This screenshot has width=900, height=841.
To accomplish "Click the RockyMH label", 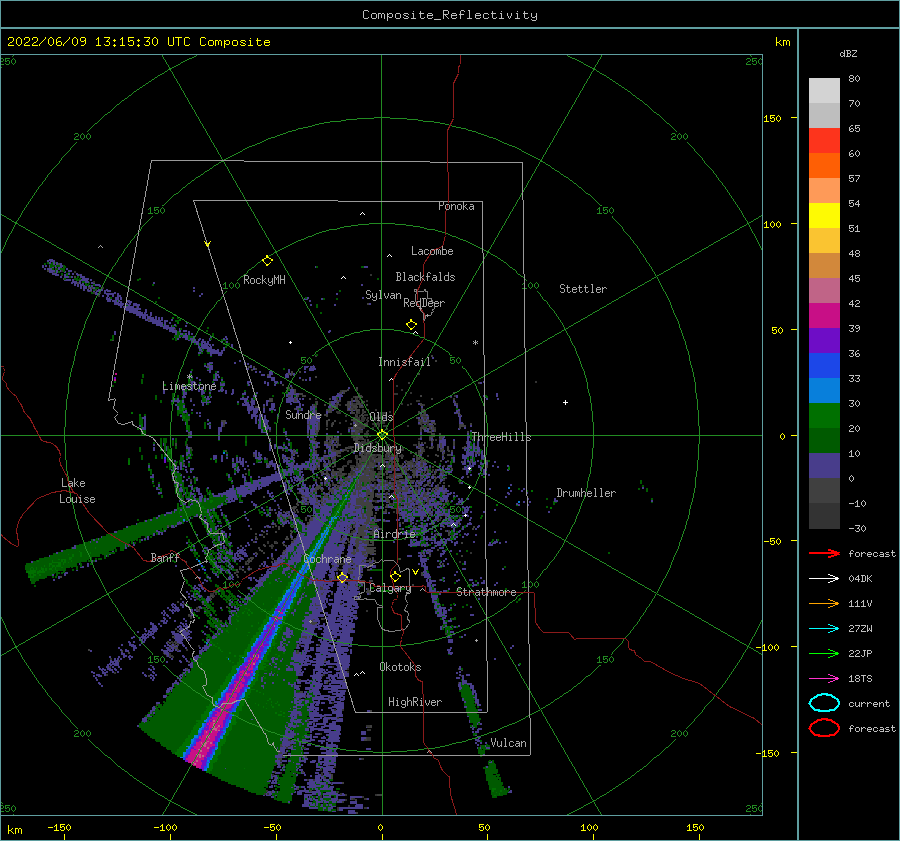I will [x=264, y=280].
